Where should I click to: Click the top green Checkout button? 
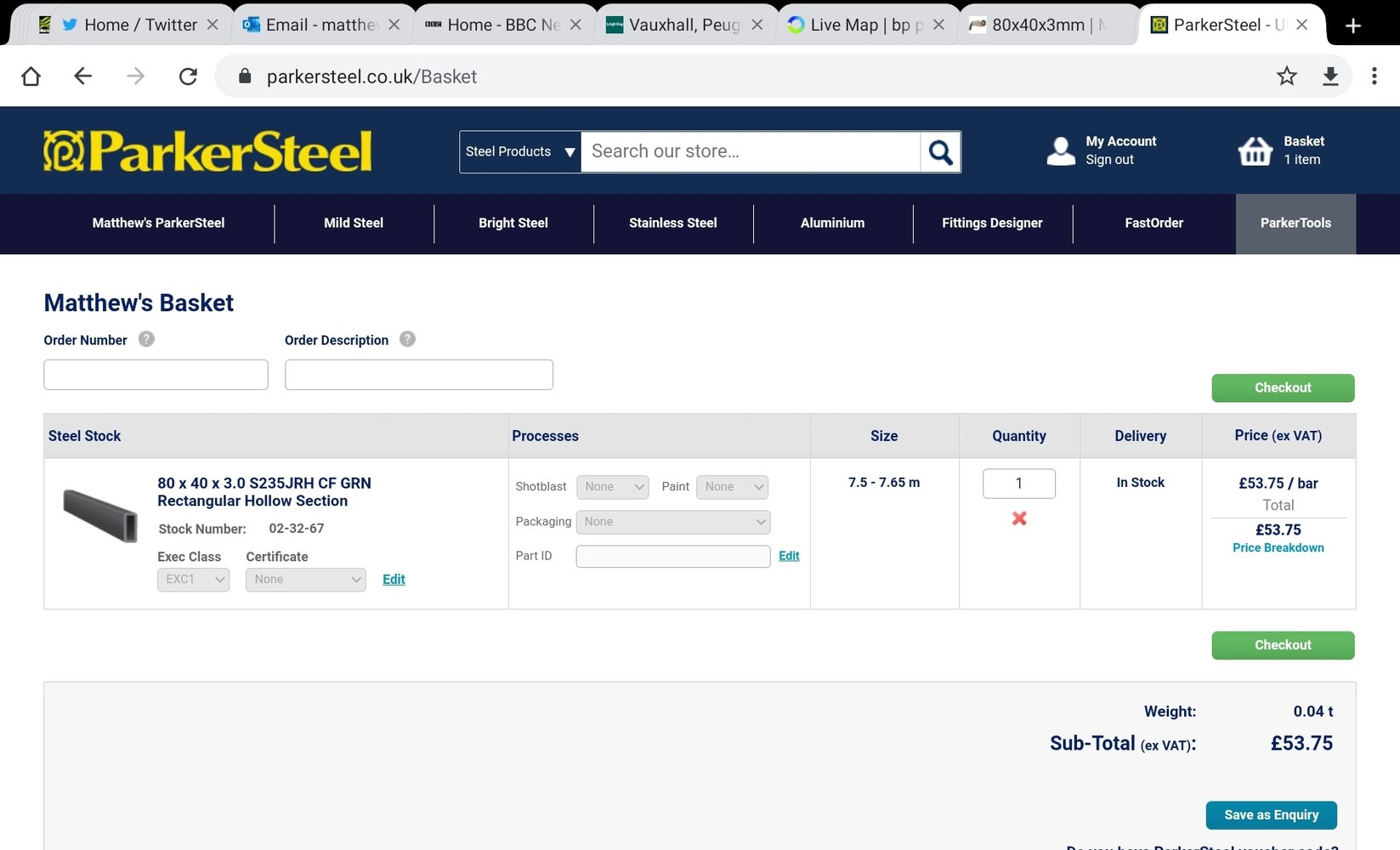[x=1282, y=388]
